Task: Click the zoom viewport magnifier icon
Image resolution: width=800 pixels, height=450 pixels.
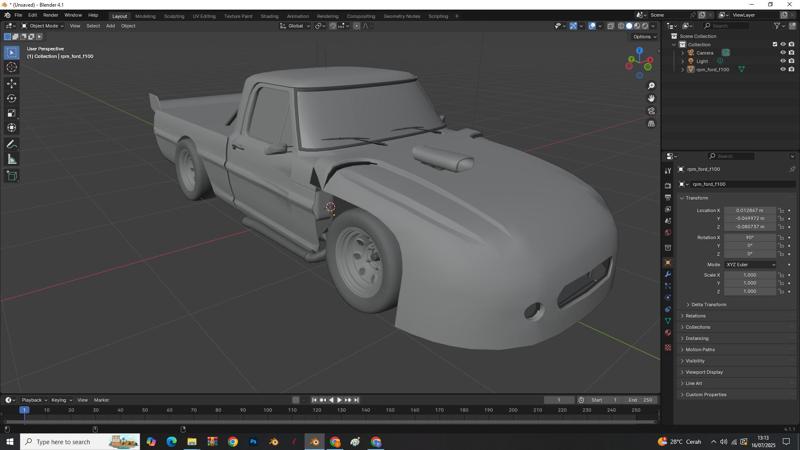Action: click(651, 86)
